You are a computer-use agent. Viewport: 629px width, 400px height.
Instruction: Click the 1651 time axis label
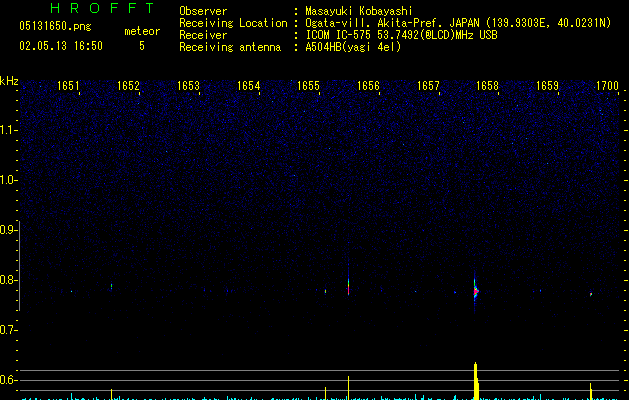(x=68, y=86)
